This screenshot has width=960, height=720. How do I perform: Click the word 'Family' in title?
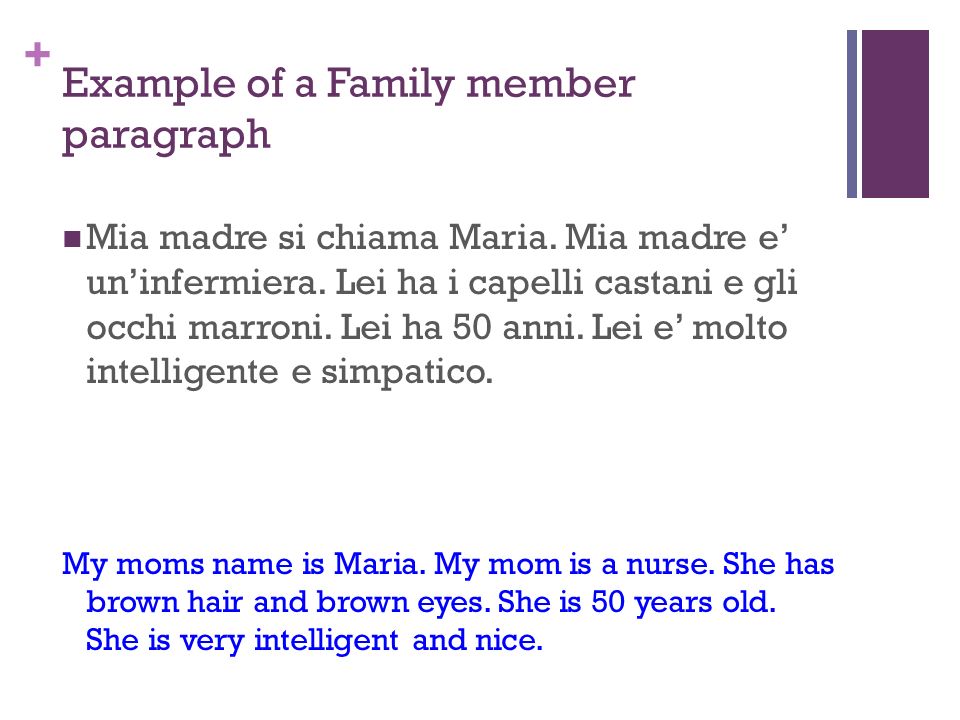tap(391, 85)
